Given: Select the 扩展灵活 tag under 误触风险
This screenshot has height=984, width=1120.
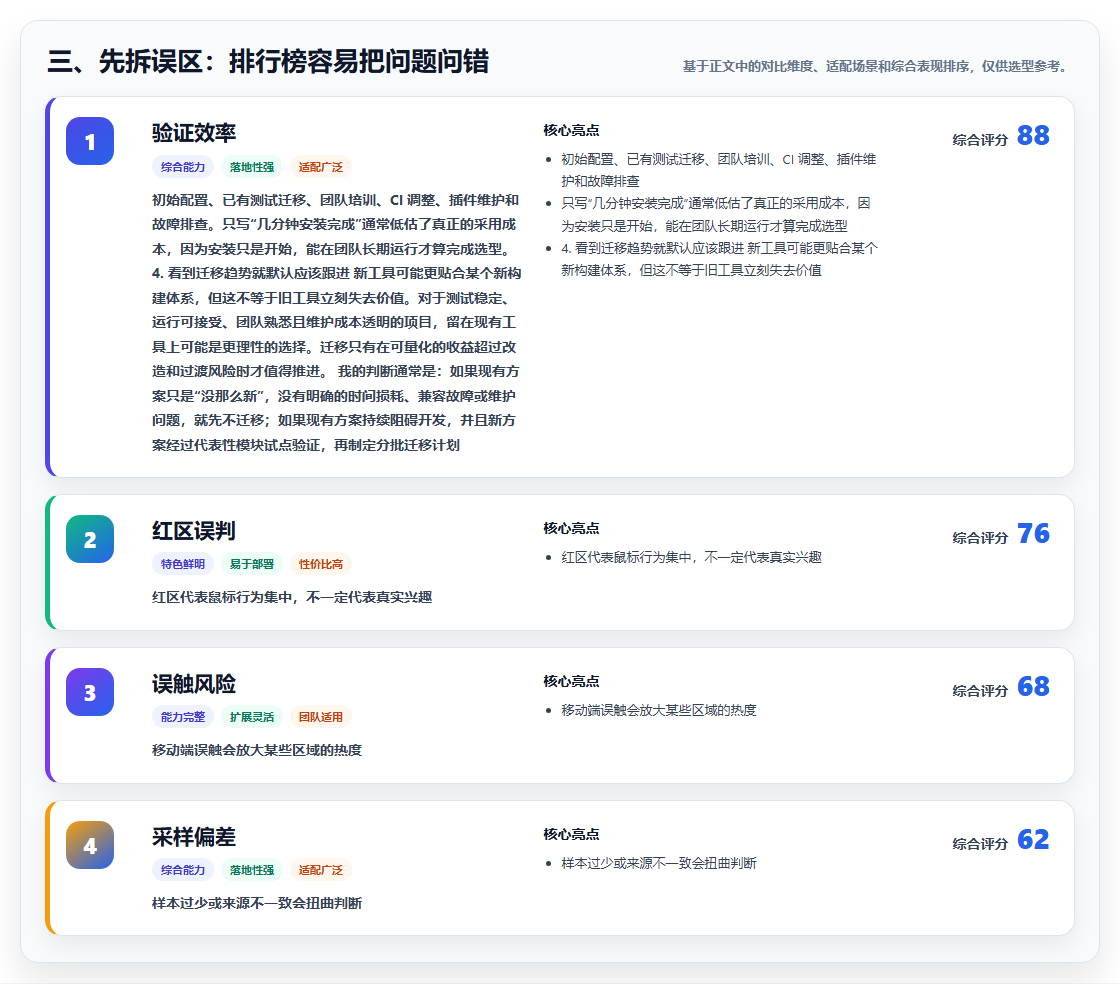Looking at the screenshot, I should click(x=252, y=717).
